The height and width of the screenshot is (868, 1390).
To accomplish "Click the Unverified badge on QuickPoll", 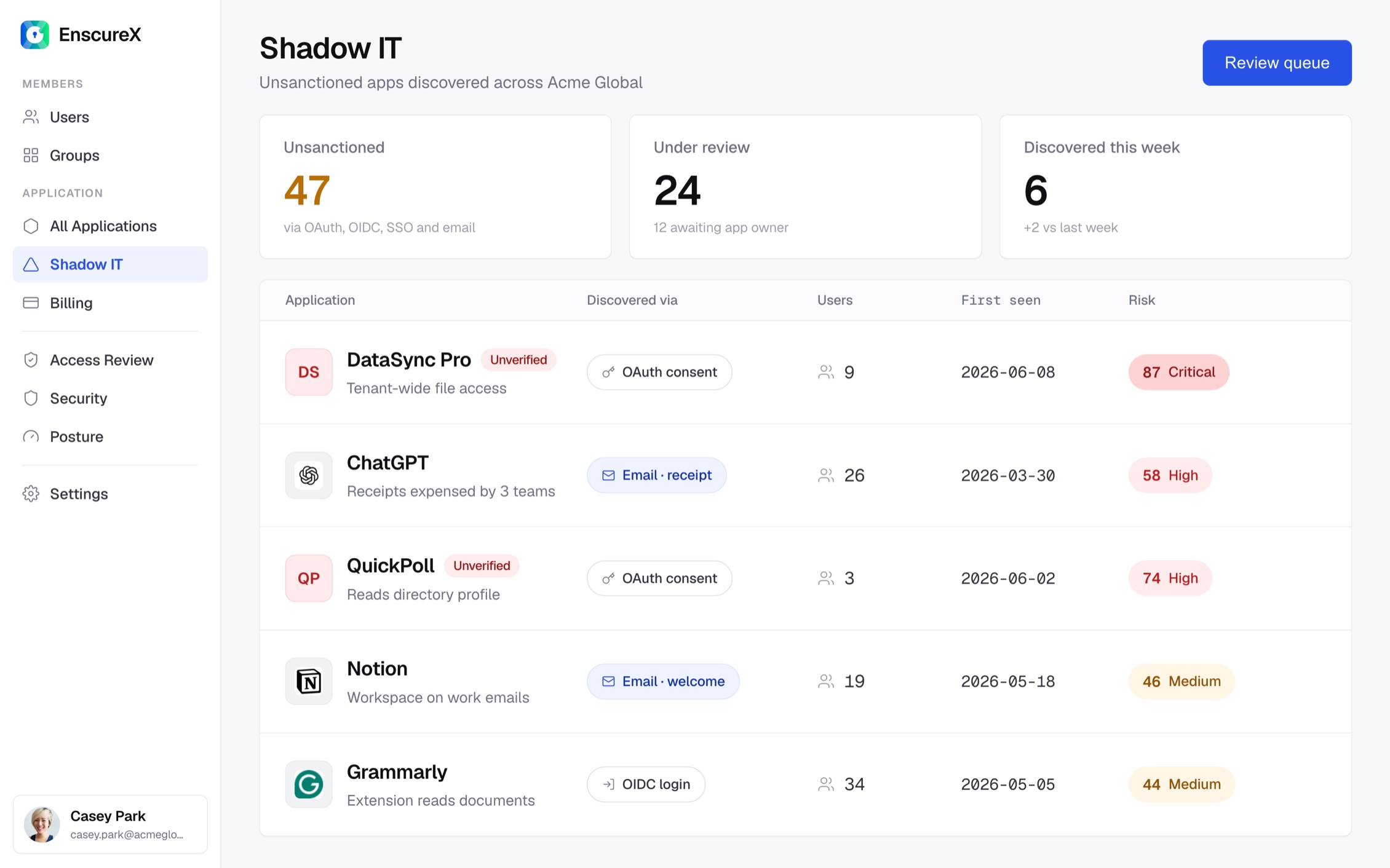I will [482, 566].
